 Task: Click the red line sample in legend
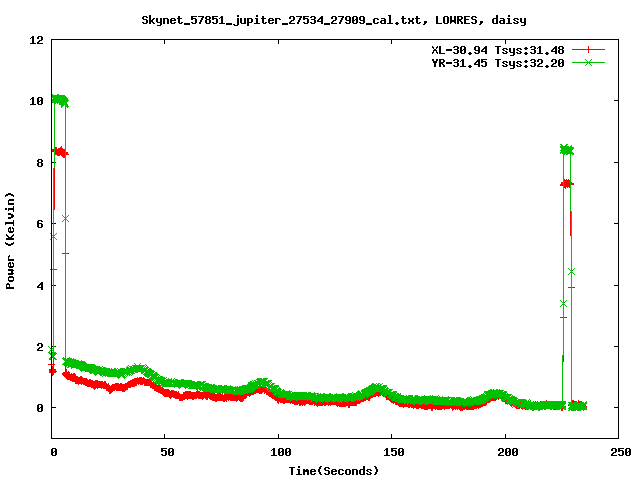tap(588, 50)
